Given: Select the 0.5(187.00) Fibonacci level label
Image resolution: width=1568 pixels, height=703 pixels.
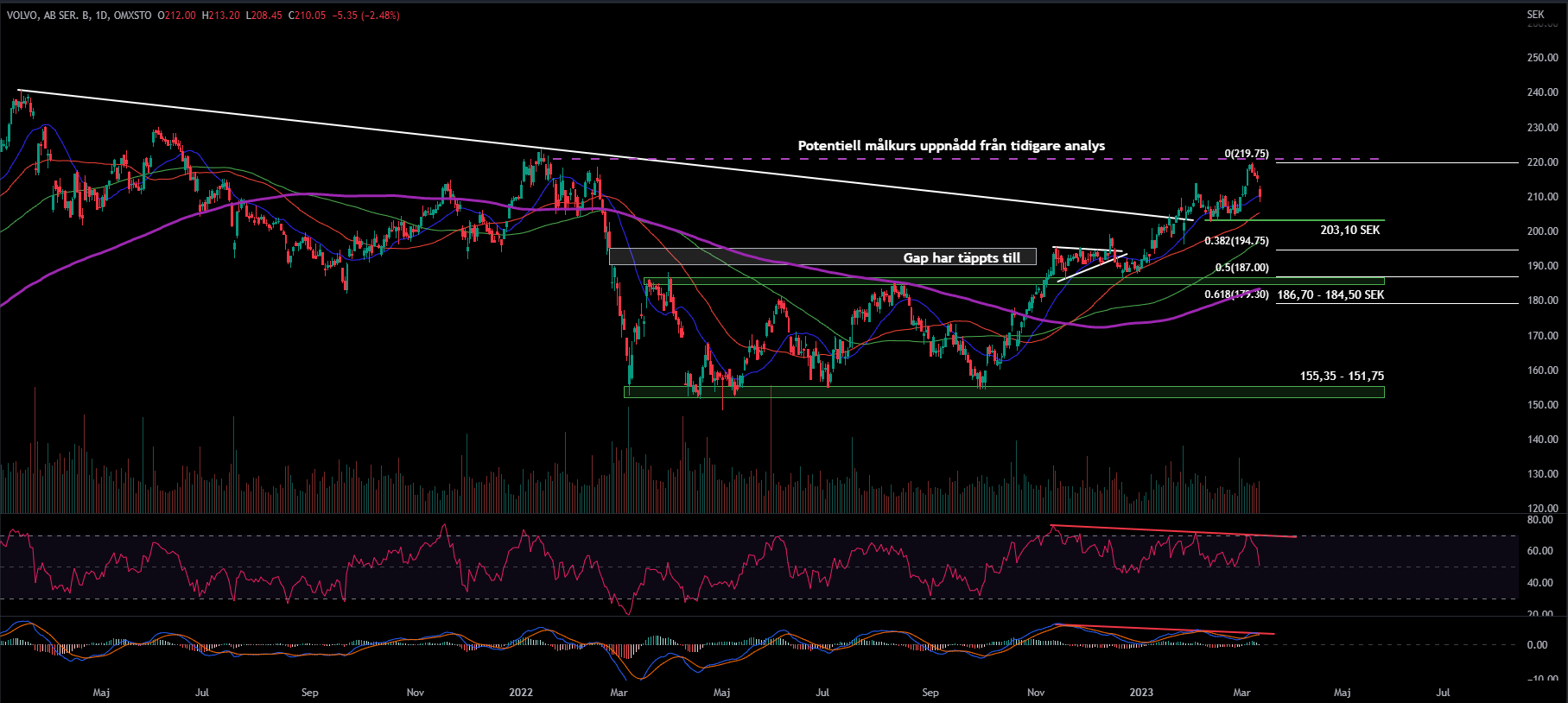Looking at the screenshot, I should pyautogui.click(x=1241, y=268).
